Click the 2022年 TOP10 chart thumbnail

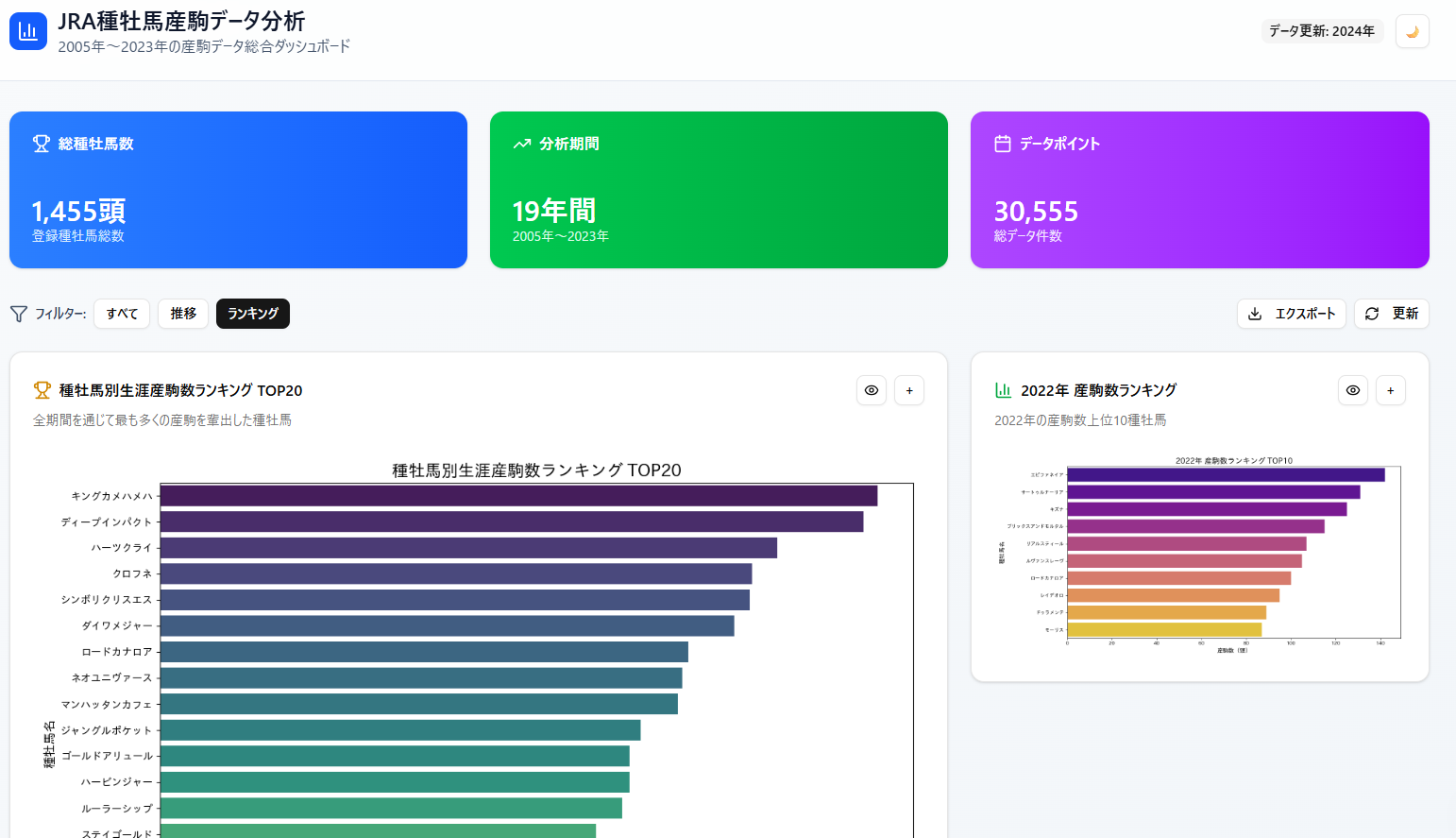point(1200,555)
